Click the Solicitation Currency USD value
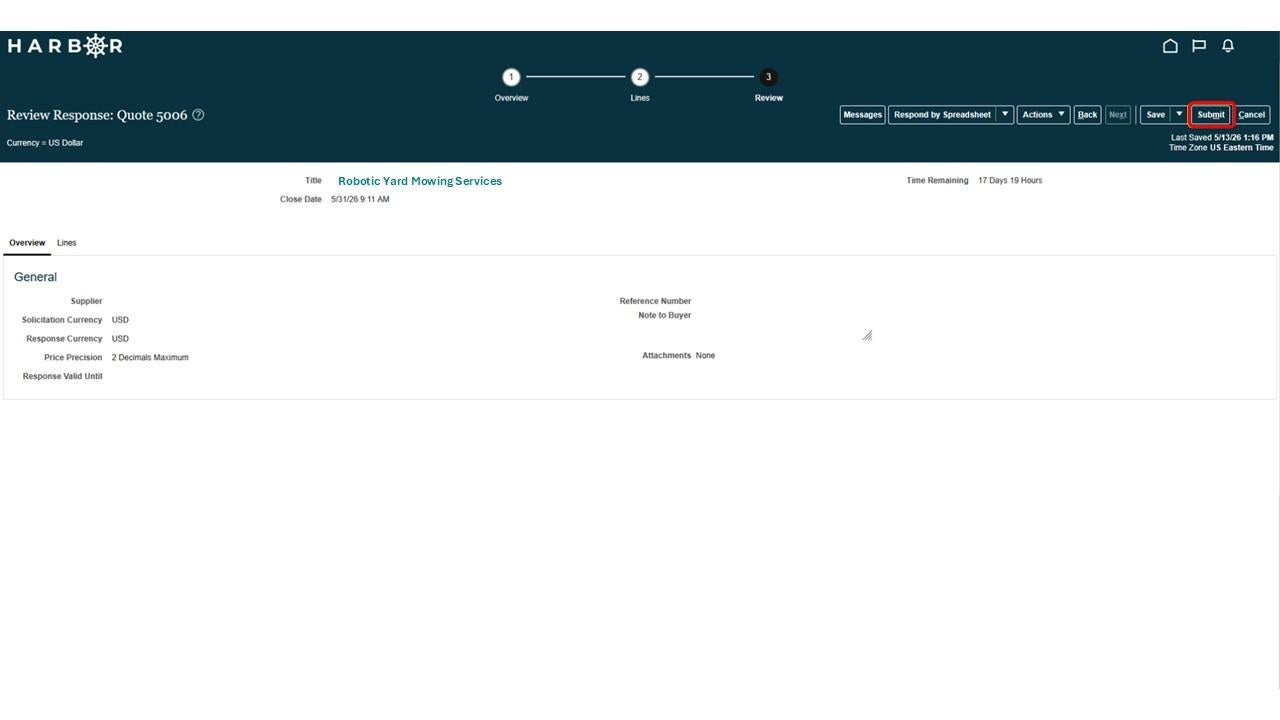Image resolution: width=1280 pixels, height=720 pixels. click(120, 320)
